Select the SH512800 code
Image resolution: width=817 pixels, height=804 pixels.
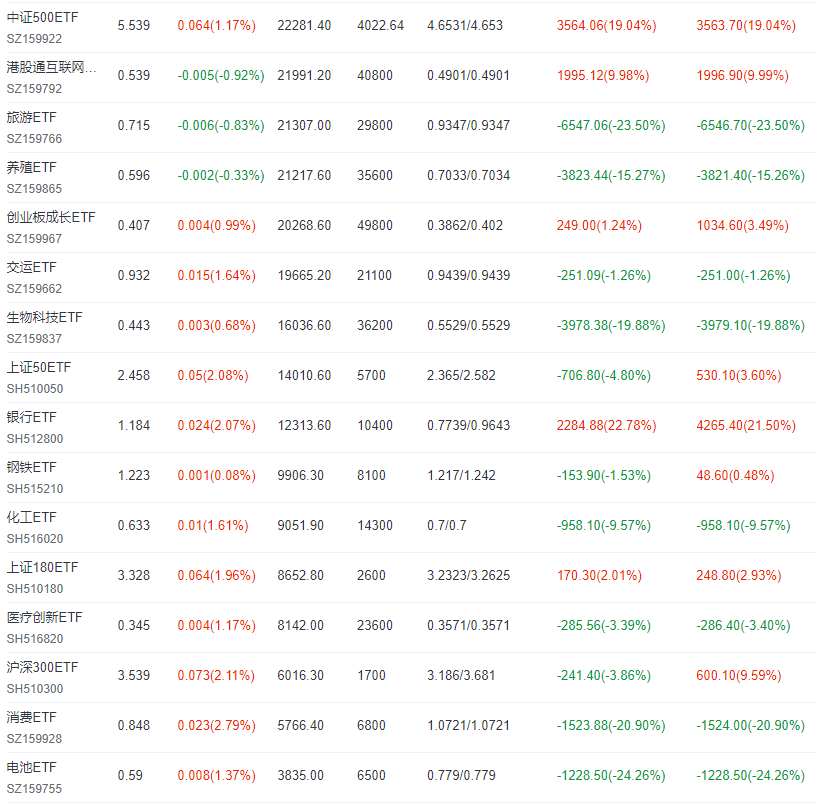point(35,439)
